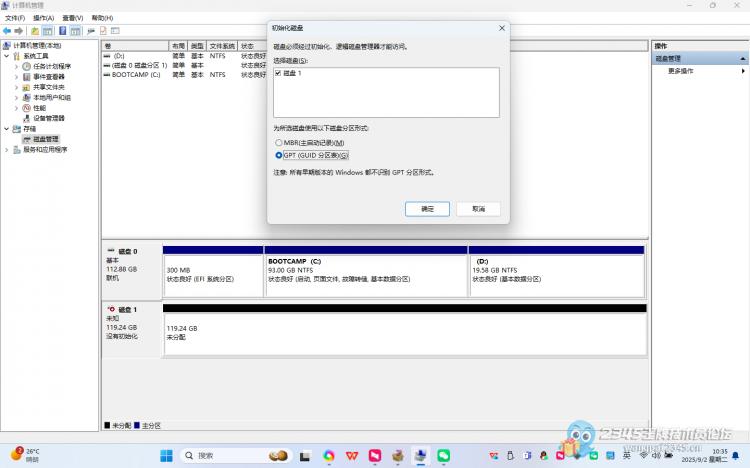Click the 类型 column header
This screenshot has height=468, width=750.
pyautogui.click(x=197, y=46)
